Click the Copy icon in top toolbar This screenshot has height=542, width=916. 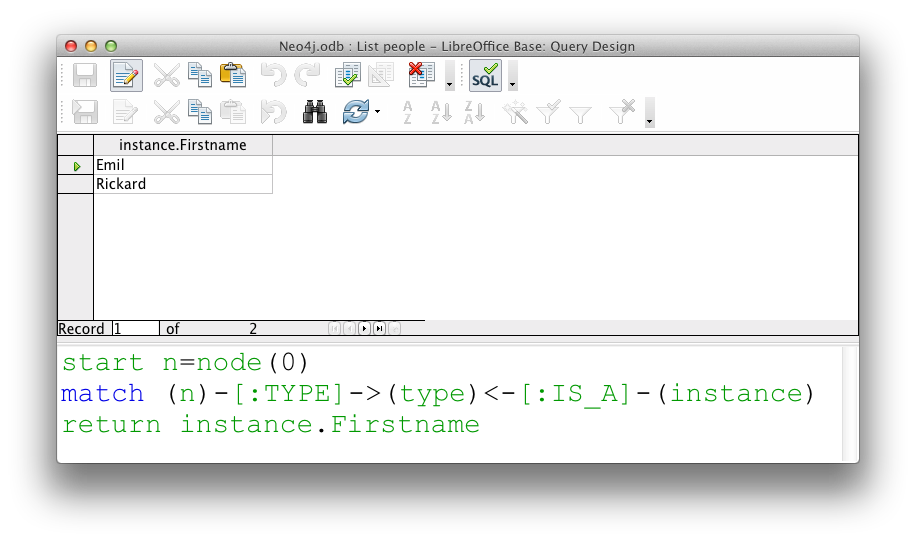[200, 75]
